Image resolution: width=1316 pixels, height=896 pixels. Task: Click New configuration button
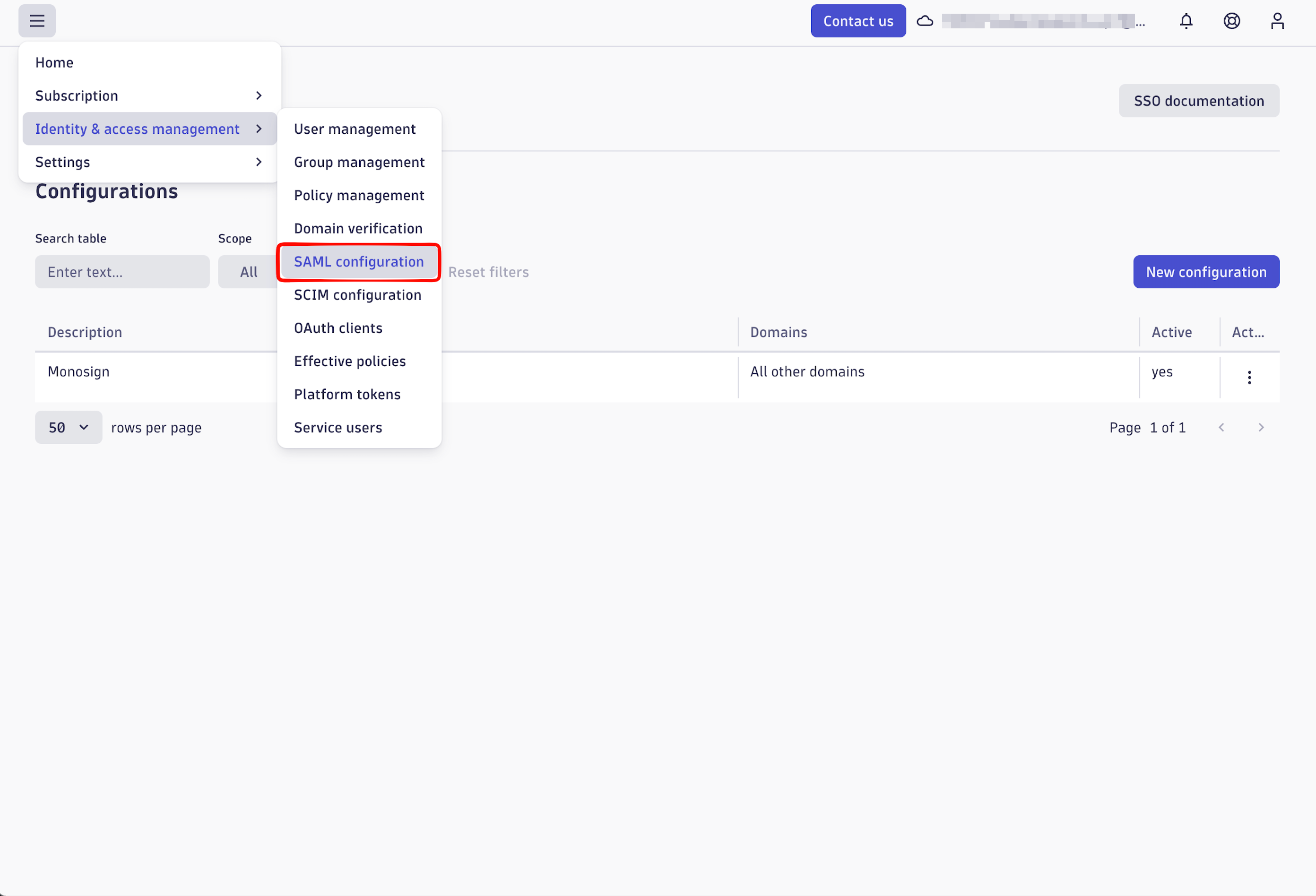point(1206,272)
